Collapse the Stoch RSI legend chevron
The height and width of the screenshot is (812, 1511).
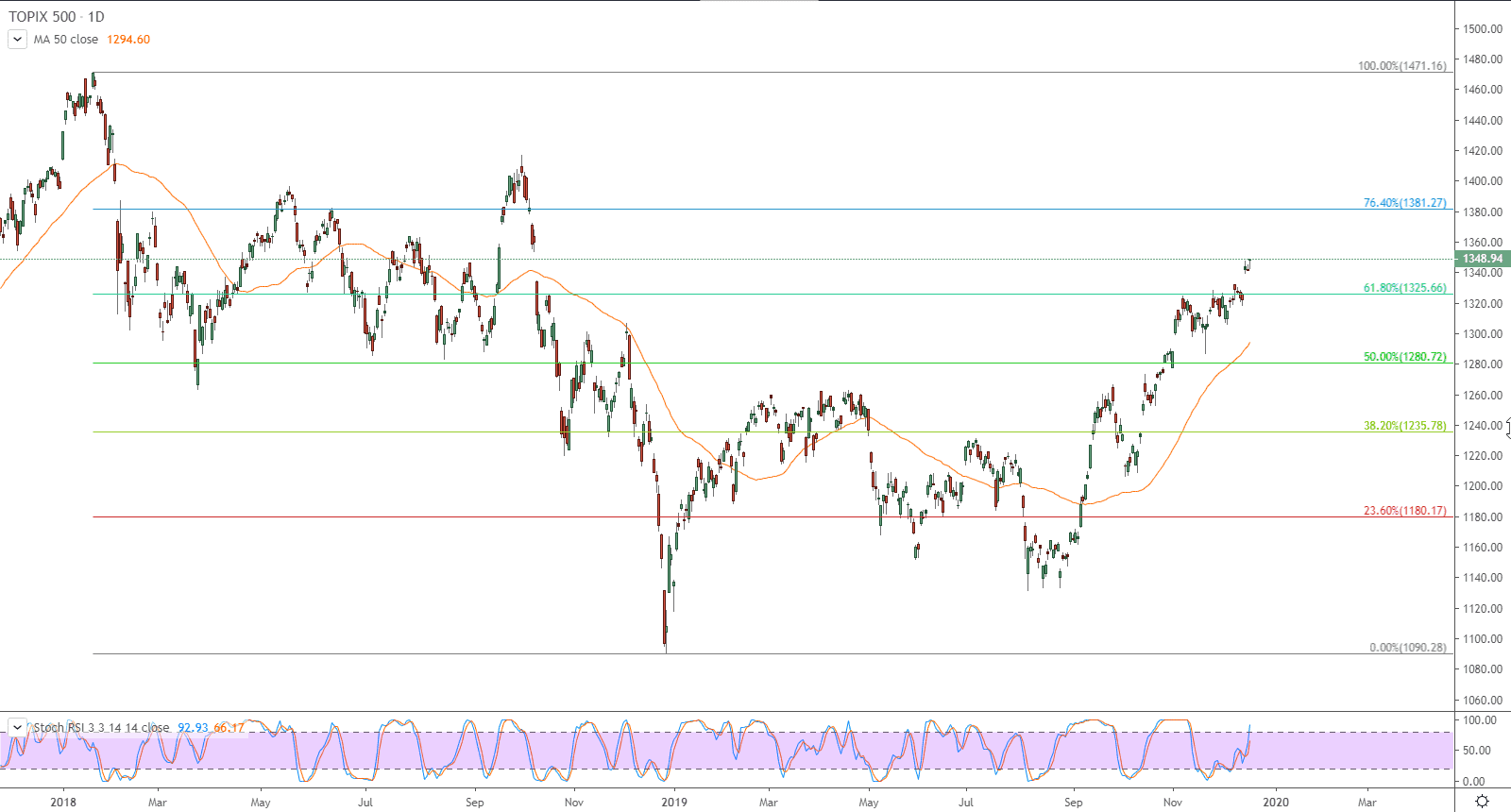pos(17,727)
